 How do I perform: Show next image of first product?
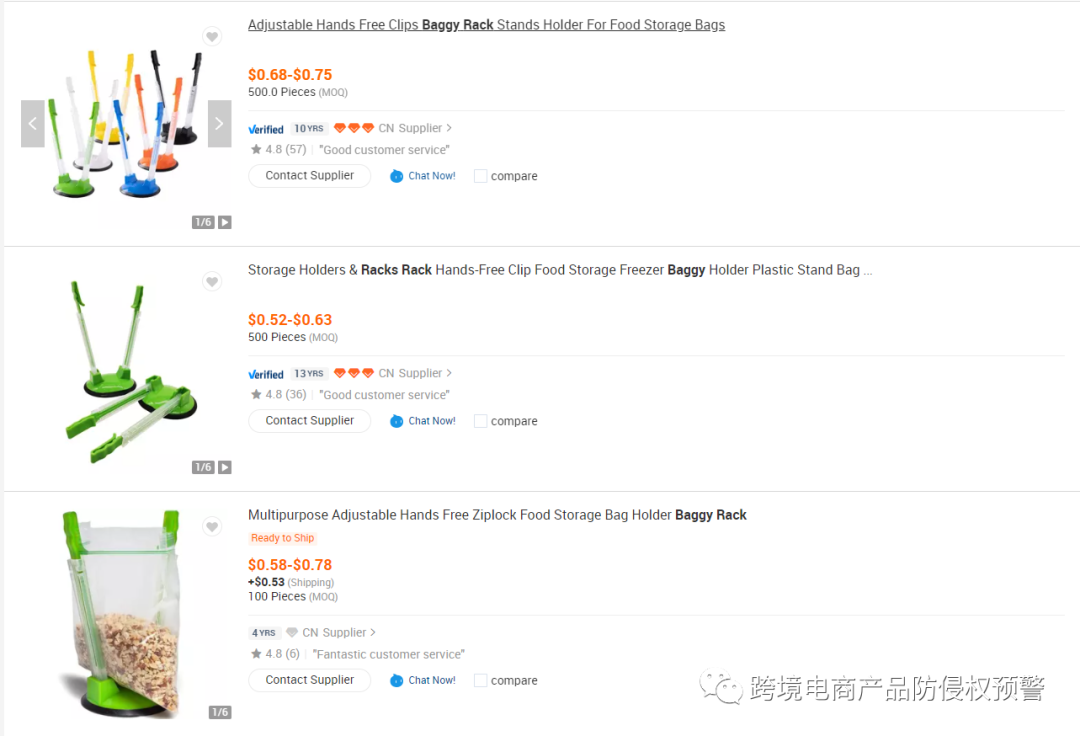click(219, 124)
